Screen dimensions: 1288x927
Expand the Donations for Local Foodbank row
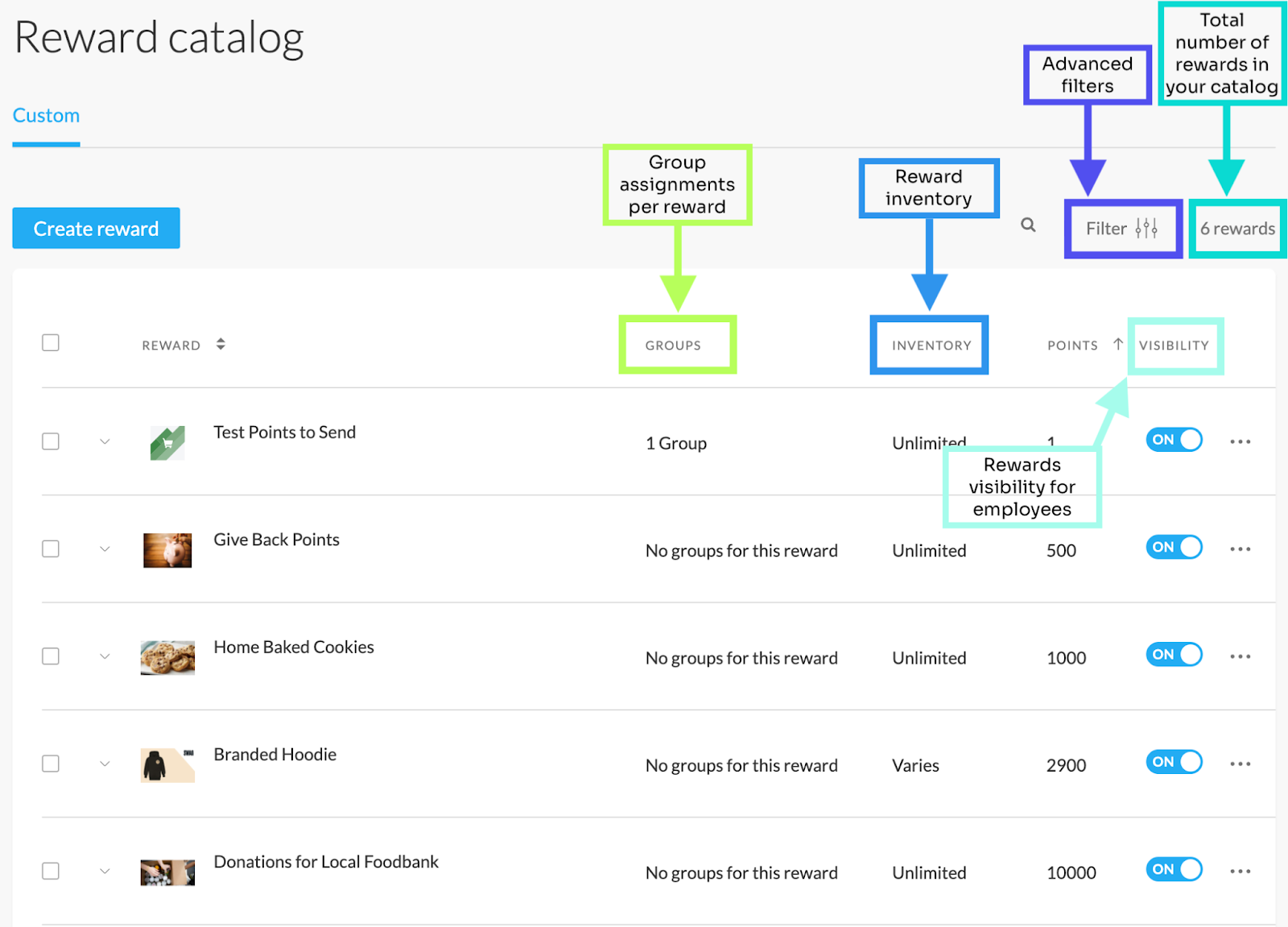tap(105, 871)
